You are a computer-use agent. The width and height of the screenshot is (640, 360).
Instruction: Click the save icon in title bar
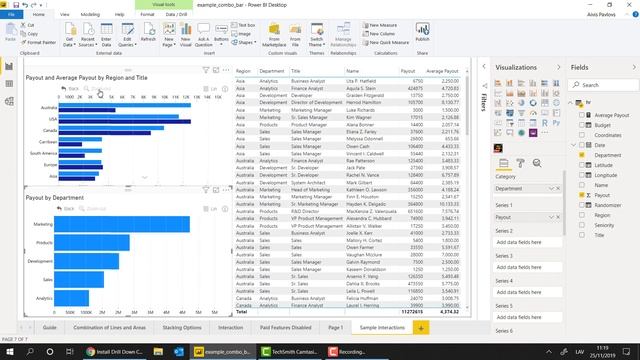point(16,5)
